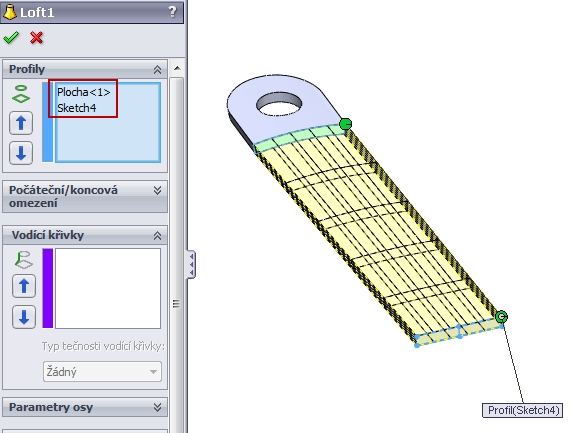Select Plocha<1> in the profiles list
This screenshot has height=433, width=573.
click(84, 92)
